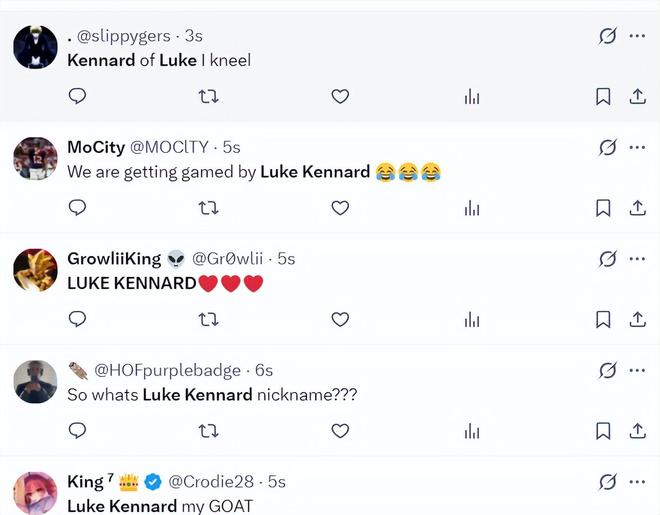The width and height of the screenshot is (660, 515).
Task: Open more options on slippygers tweet
Action: (637, 36)
